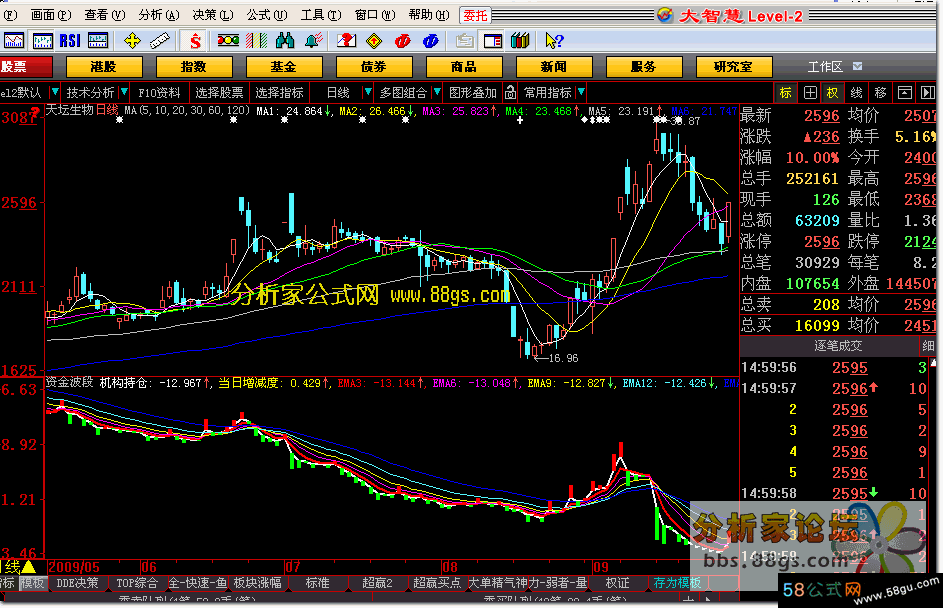Screen dimensions: 943x608
Task: Click the 选择股票 button
Action: coord(219,93)
